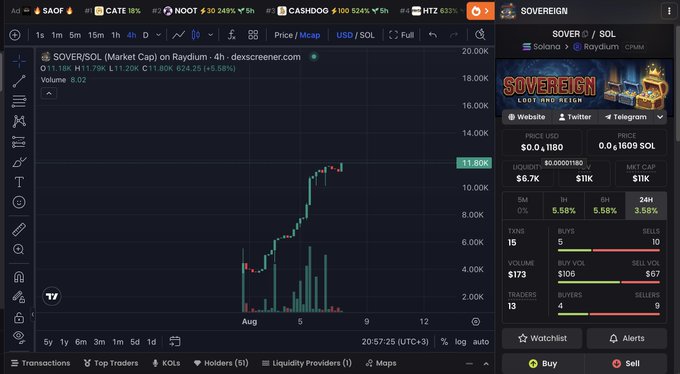Toggle log scale

pyautogui.click(x=461, y=342)
